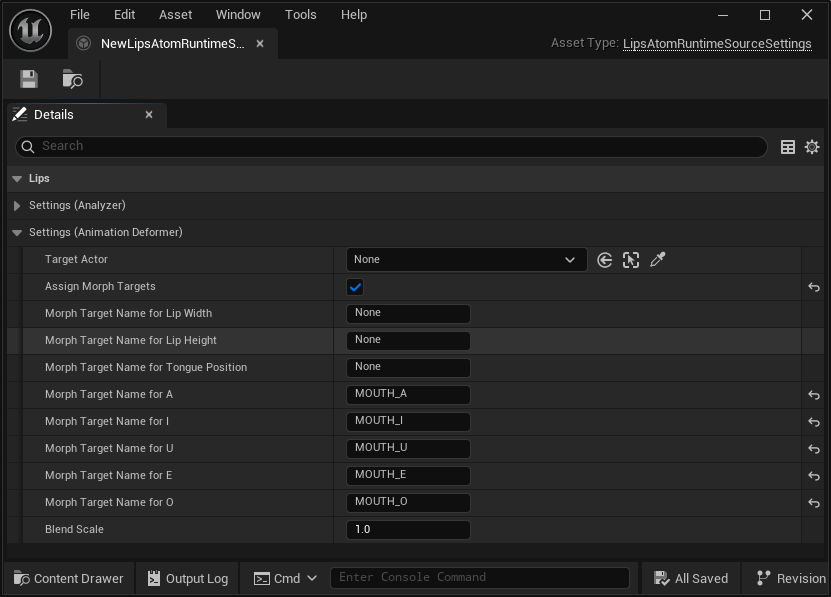Open the Tools menu

pyautogui.click(x=300, y=15)
